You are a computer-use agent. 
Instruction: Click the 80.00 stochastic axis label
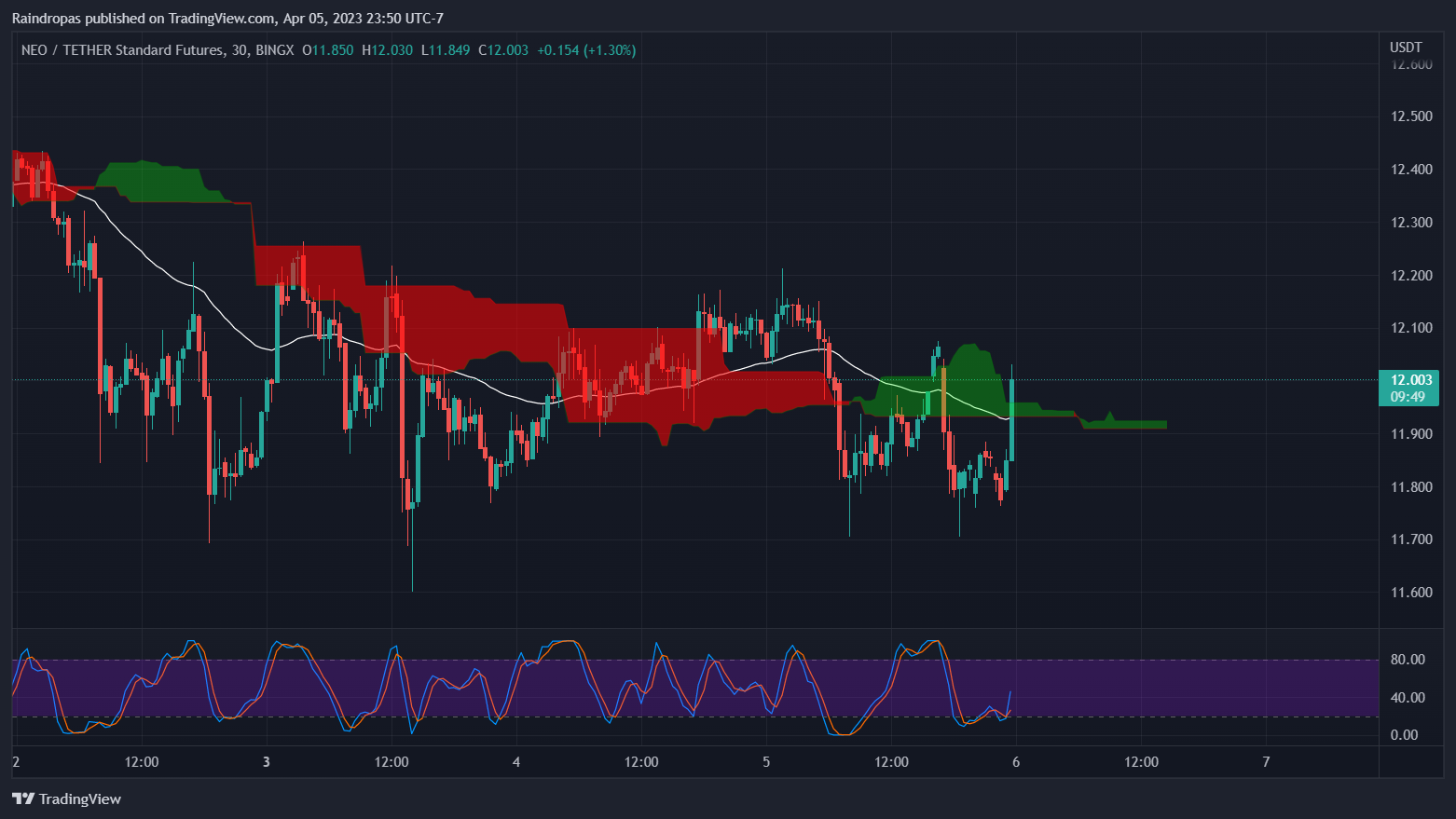click(x=1408, y=660)
